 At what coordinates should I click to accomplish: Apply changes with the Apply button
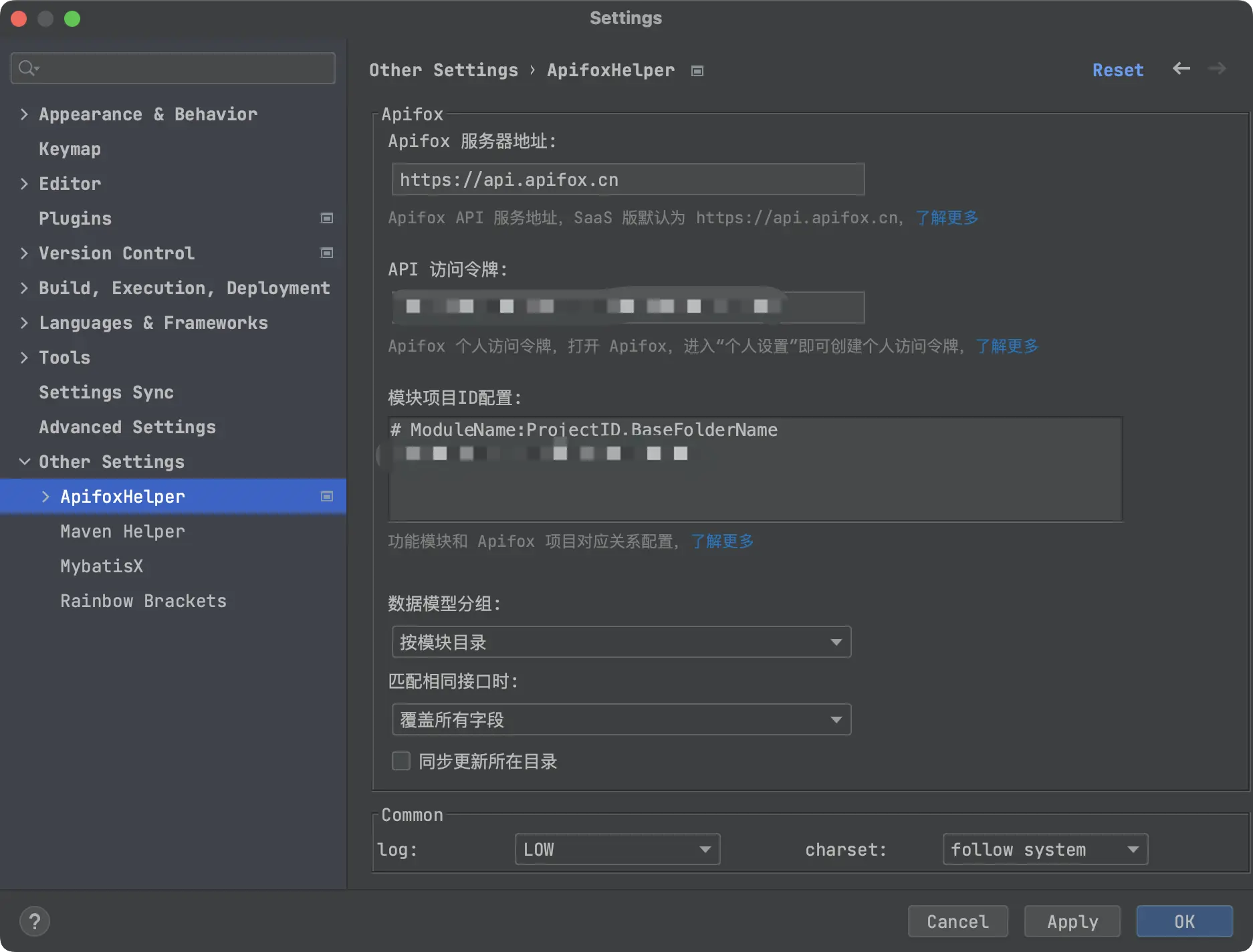pos(1071,921)
